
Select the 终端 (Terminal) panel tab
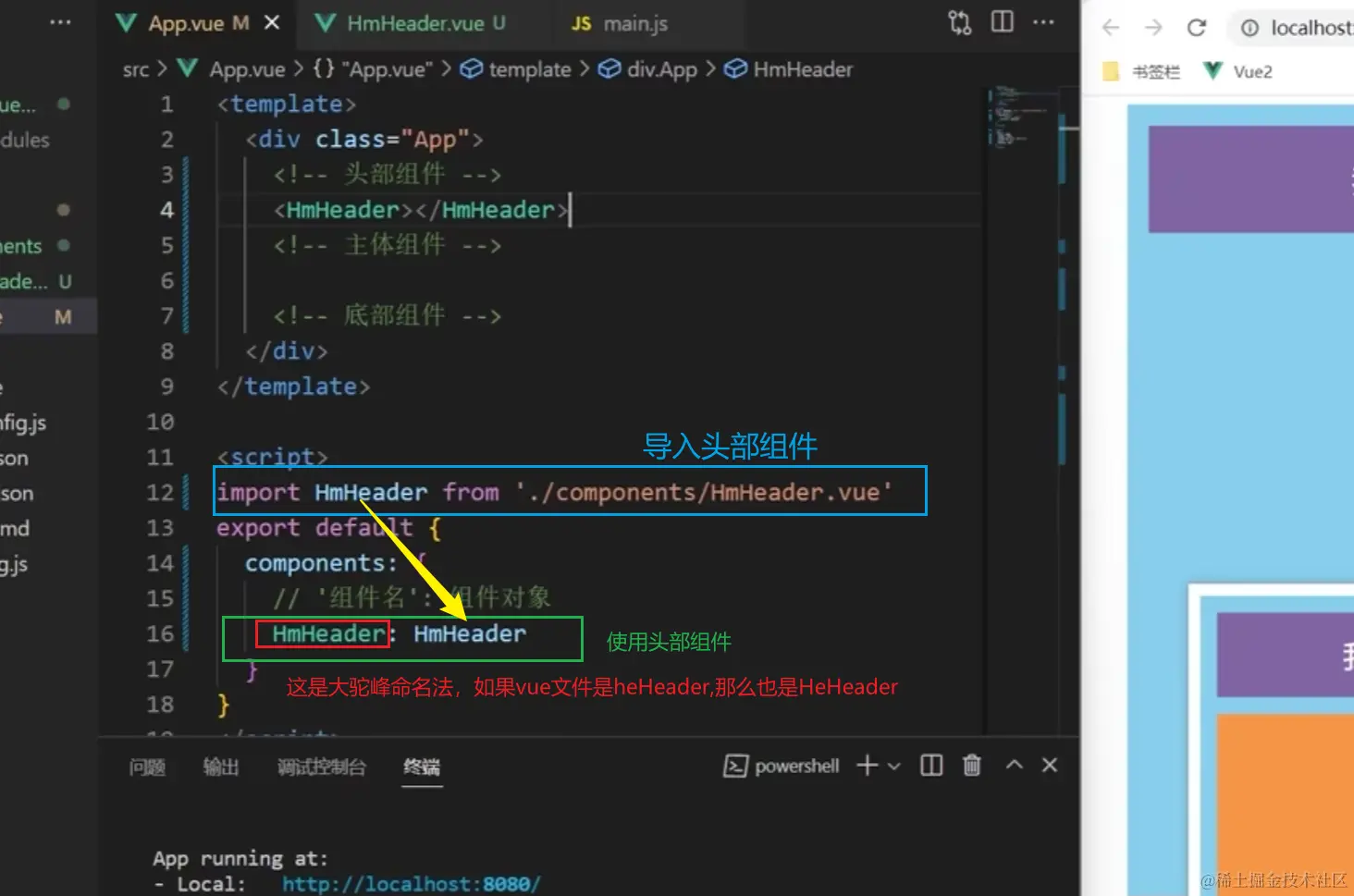(x=422, y=767)
